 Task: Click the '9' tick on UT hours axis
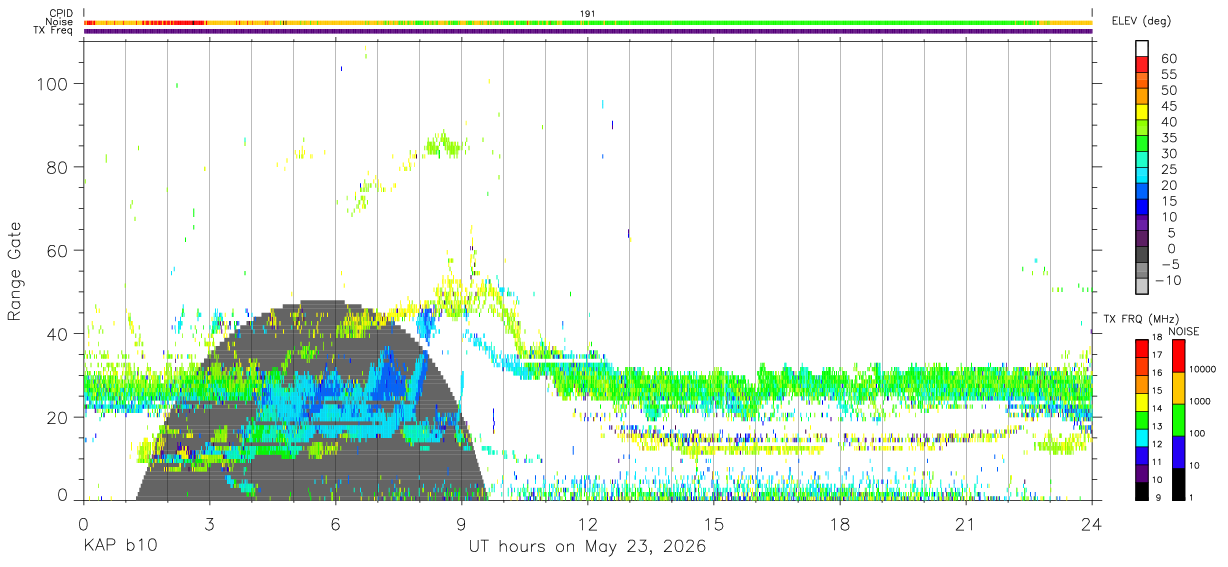[461, 523]
